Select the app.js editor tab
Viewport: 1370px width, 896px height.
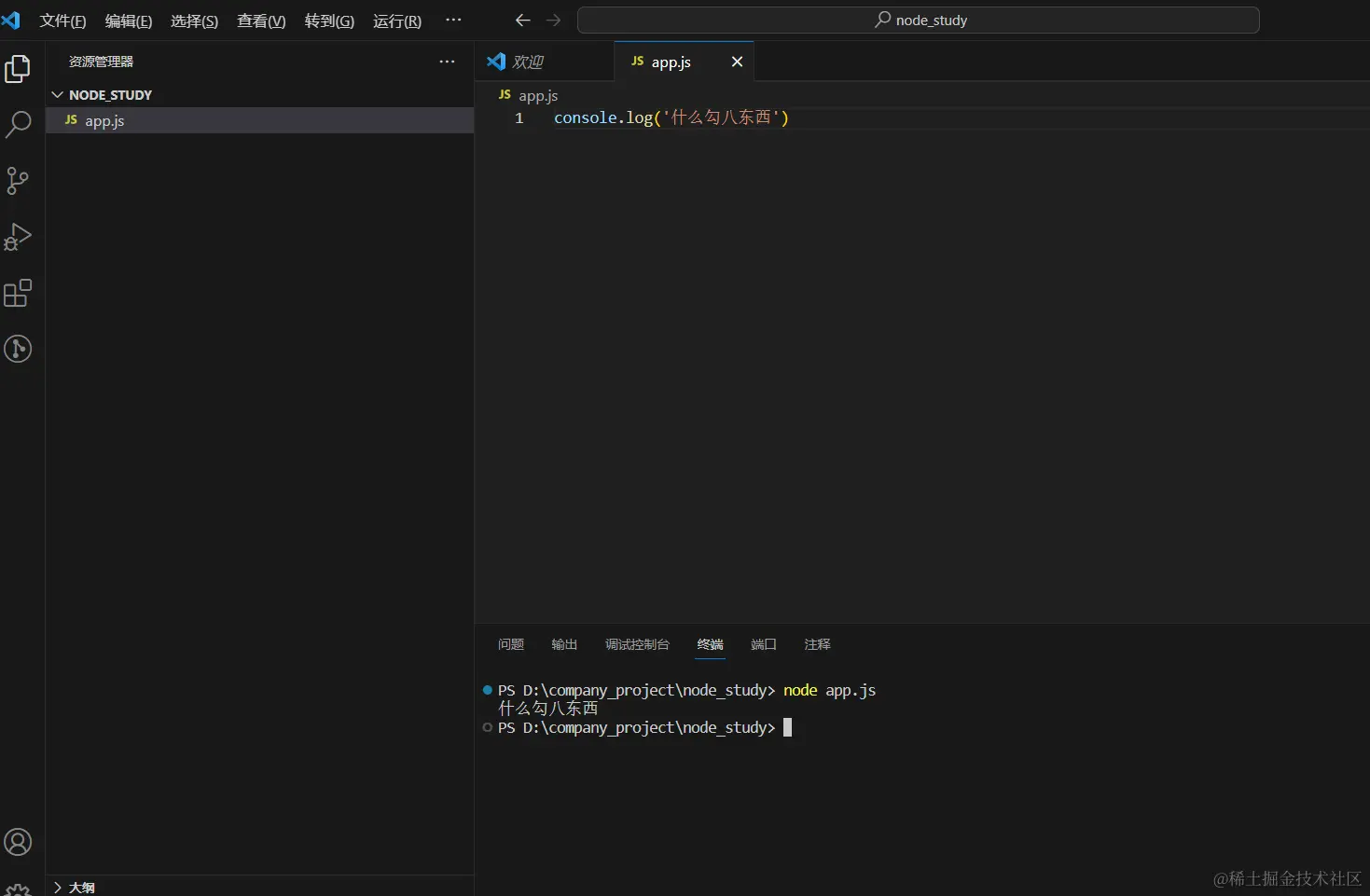point(684,62)
